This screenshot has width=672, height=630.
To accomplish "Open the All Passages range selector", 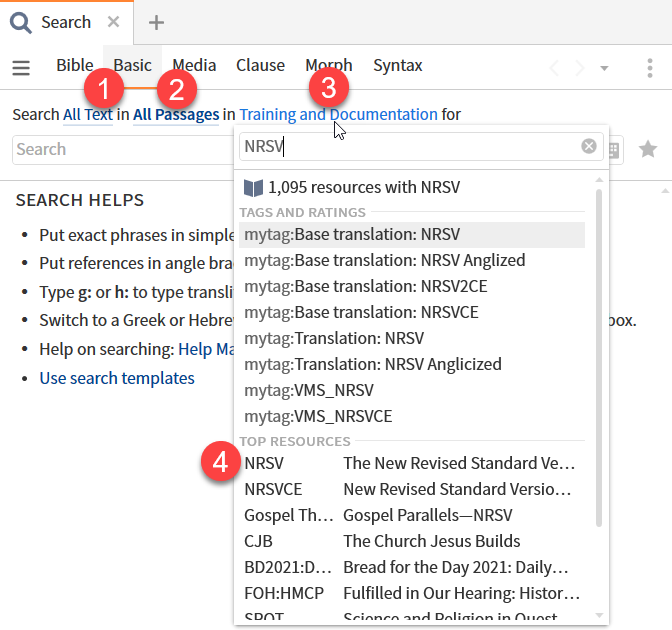I will pos(176,115).
